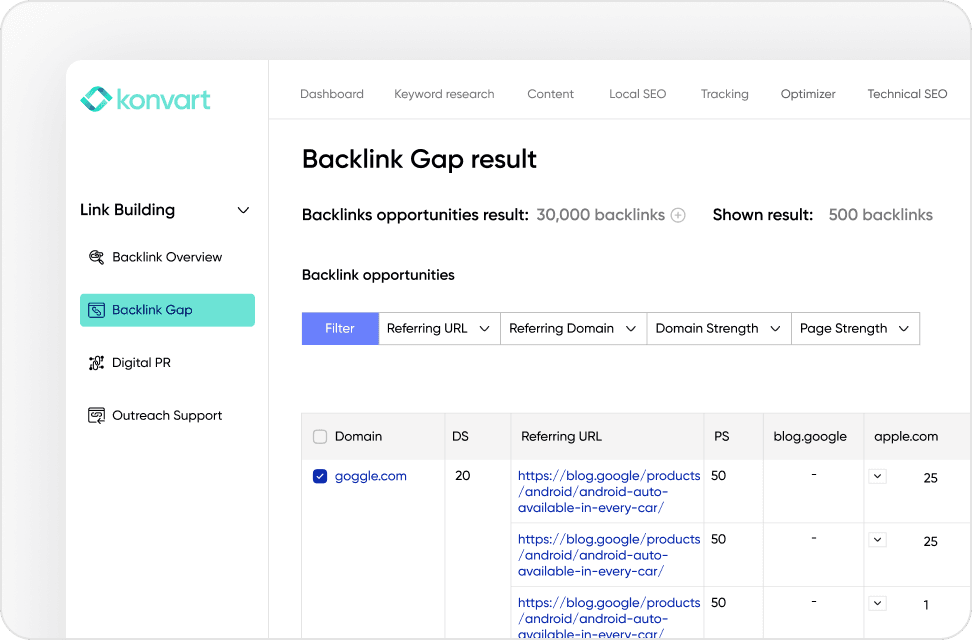Go to the Technical SEO tab
The width and height of the screenshot is (972, 640).
pos(907,94)
